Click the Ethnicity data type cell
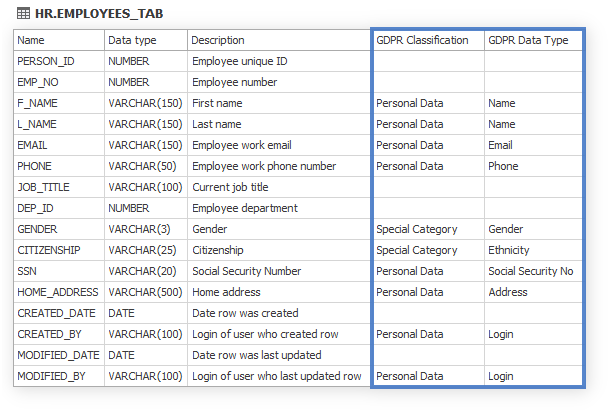Image resolution: width=610 pixels, height=410 pixels. point(533,250)
